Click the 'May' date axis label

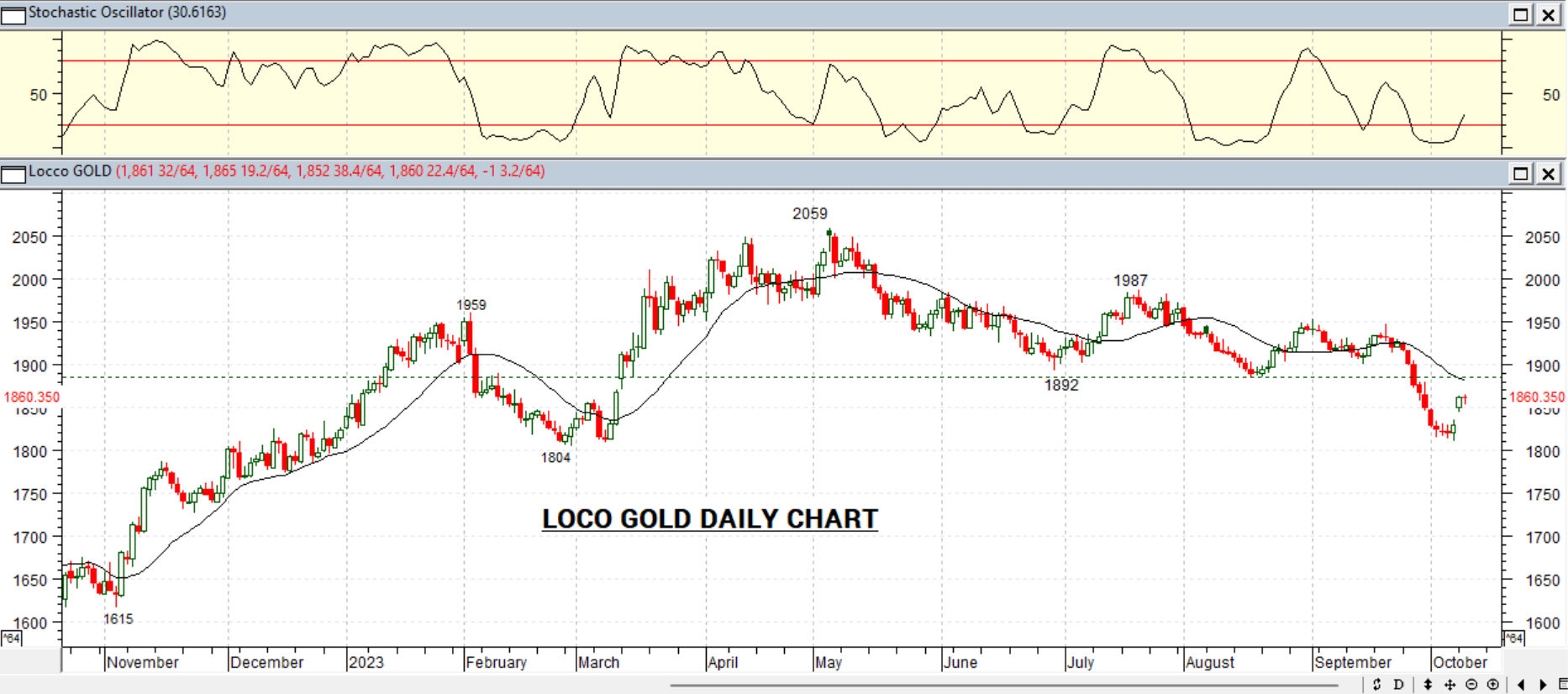[829, 662]
